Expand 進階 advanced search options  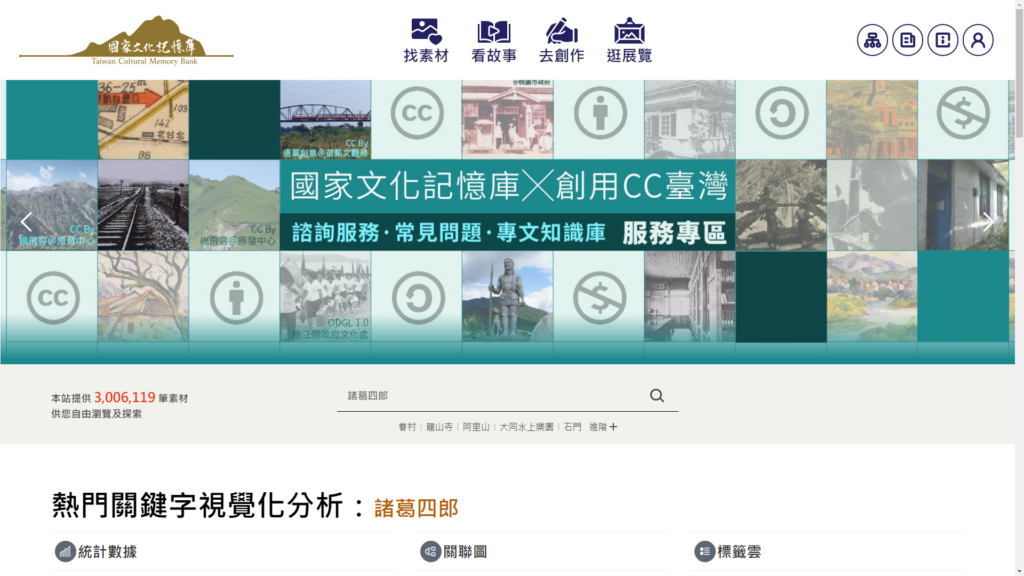[603, 427]
